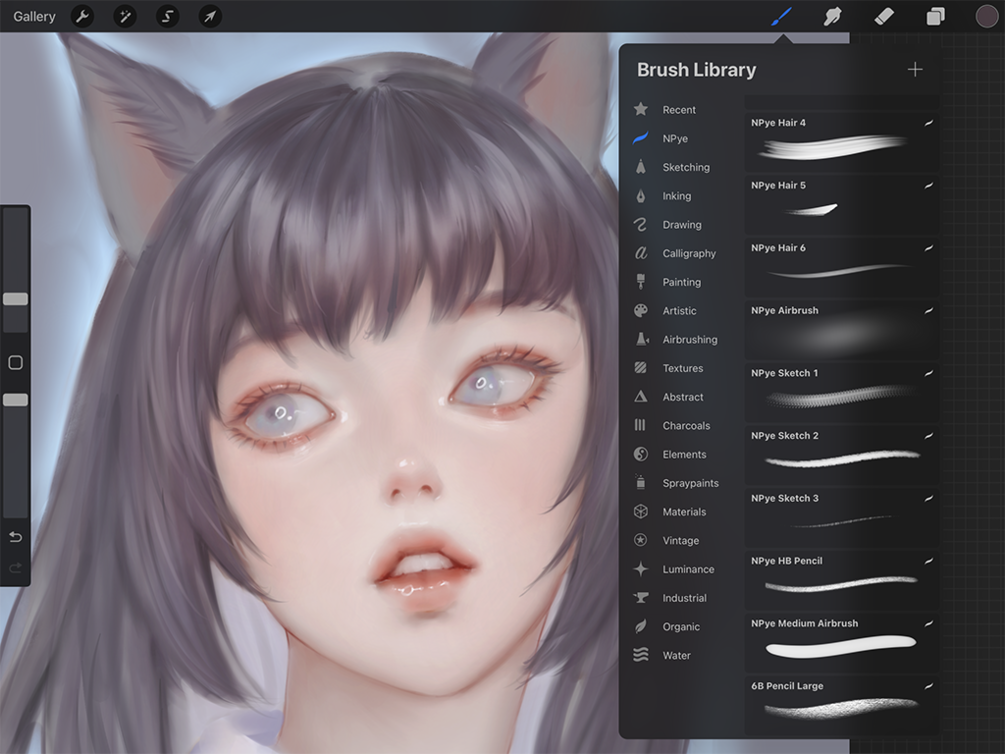Open the Artistic brush set
Image resolution: width=1005 pixels, height=754 pixels.
pyautogui.click(x=681, y=311)
